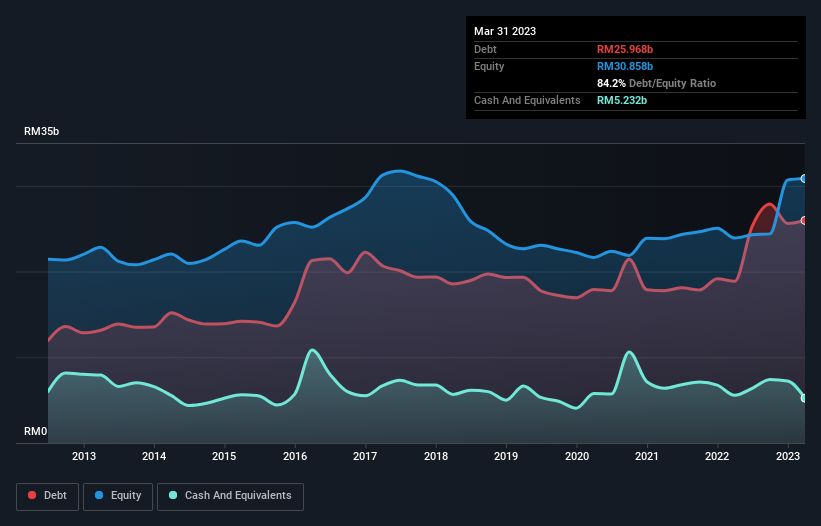Image resolution: width=821 pixels, height=526 pixels.
Task: Click the RM5.232b cash value
Action: (x=622, y=100)
